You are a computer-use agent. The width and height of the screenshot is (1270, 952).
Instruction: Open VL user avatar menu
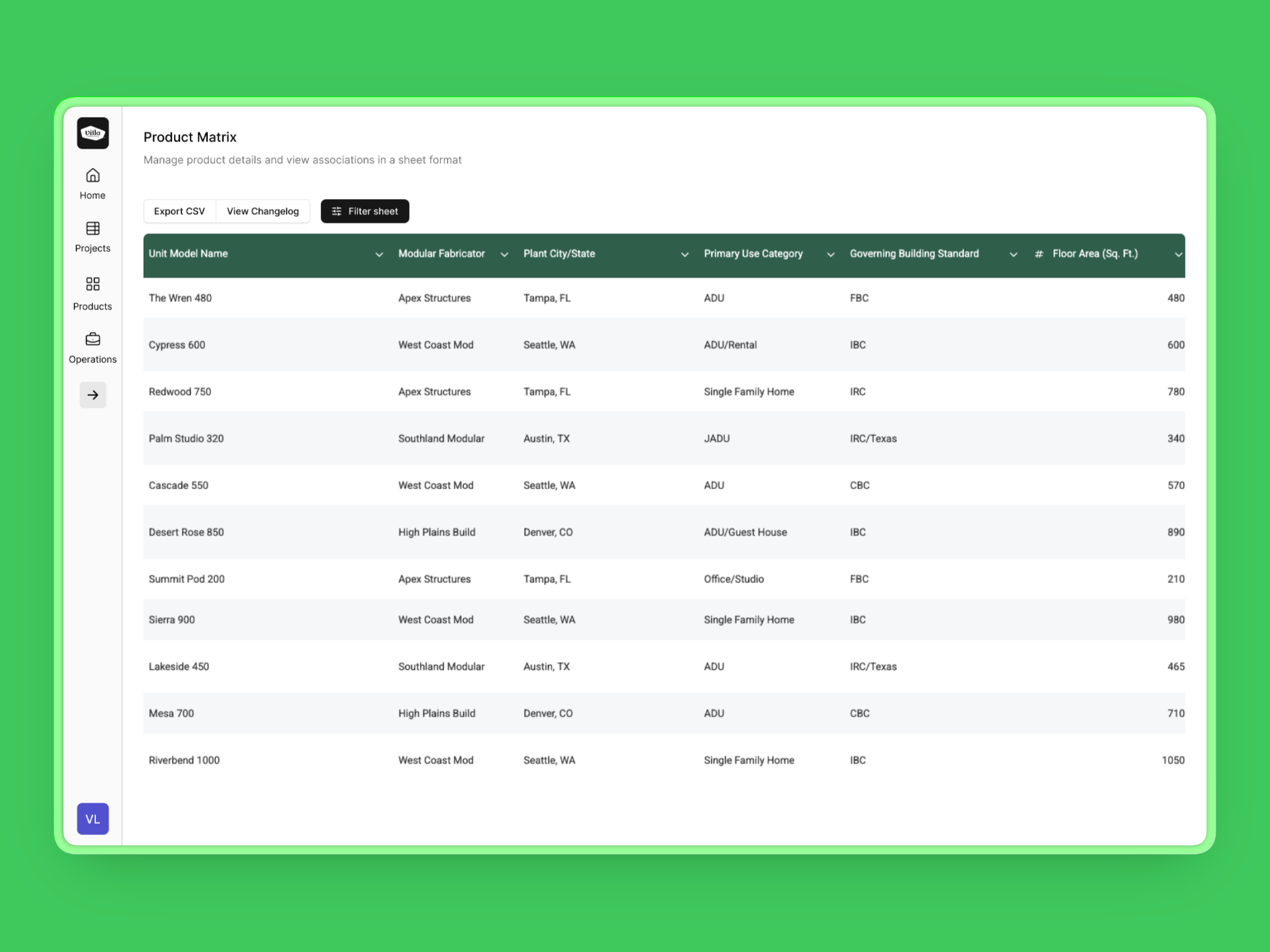click(x=93, y=819)
